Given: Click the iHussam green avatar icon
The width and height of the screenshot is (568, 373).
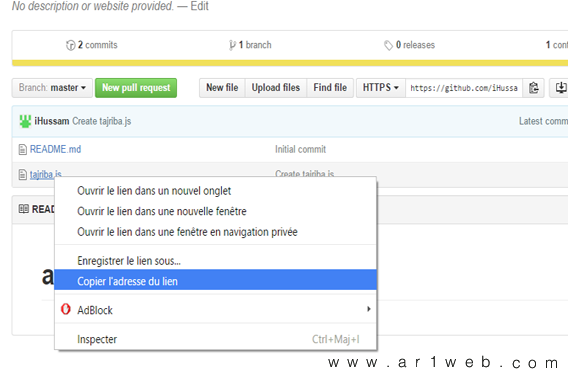Looking at the screenshot, I should [x=25, y=121].
